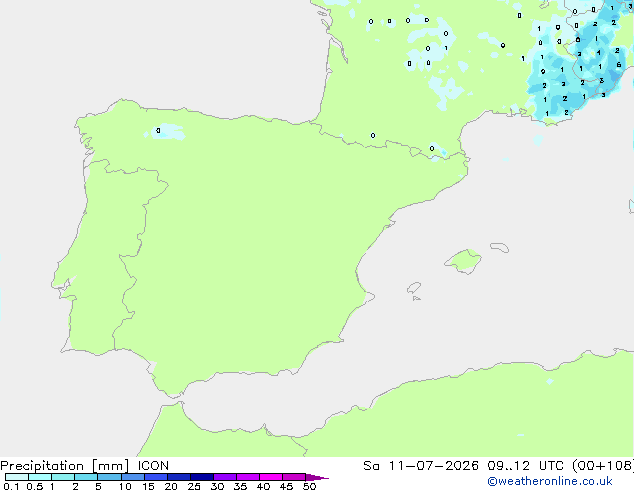Click the "ICON" model name label
Image resolution: width=634 pixels, height=490 pixels.
tap(153, 466)
